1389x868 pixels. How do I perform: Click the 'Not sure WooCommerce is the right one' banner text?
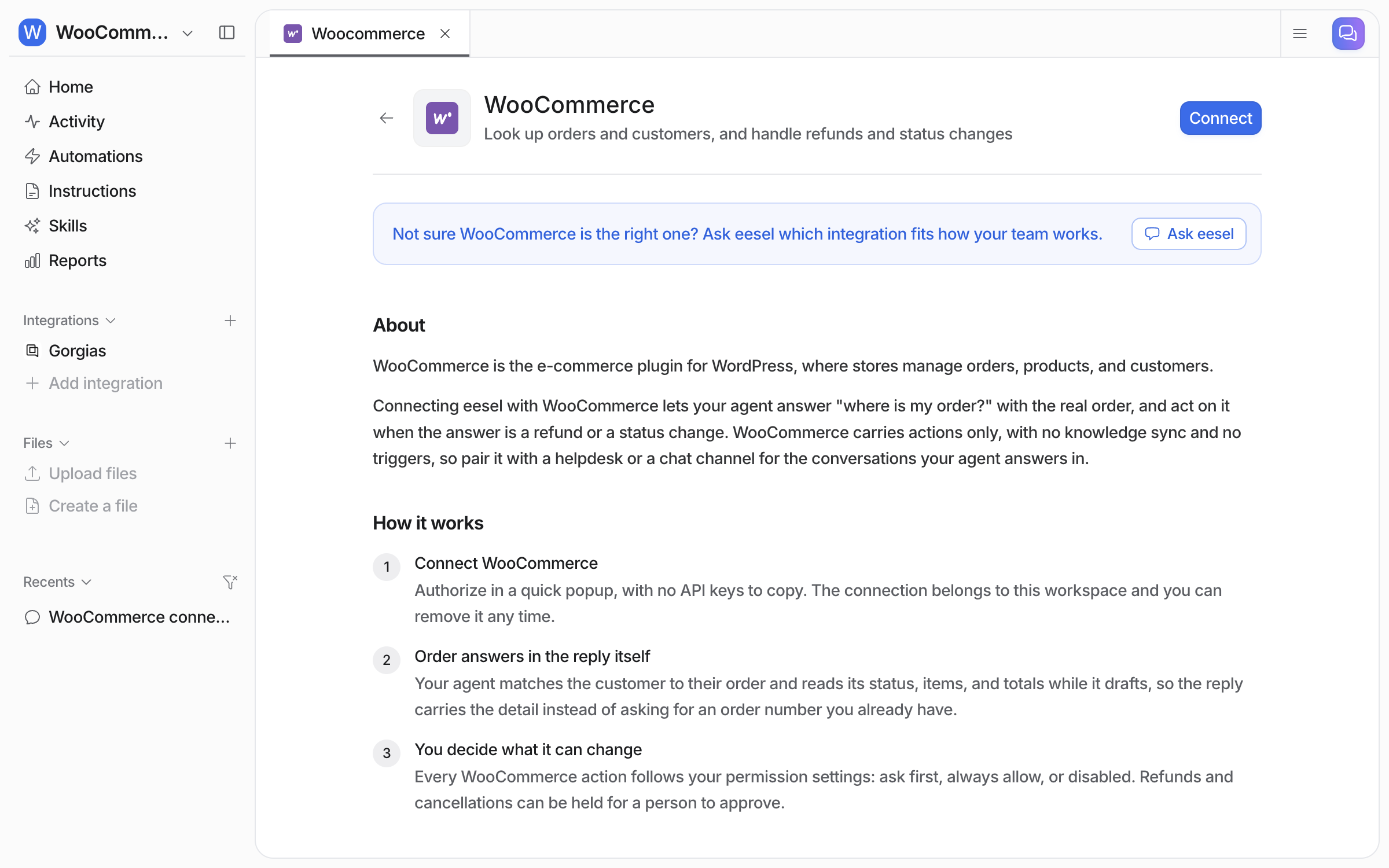747,234
